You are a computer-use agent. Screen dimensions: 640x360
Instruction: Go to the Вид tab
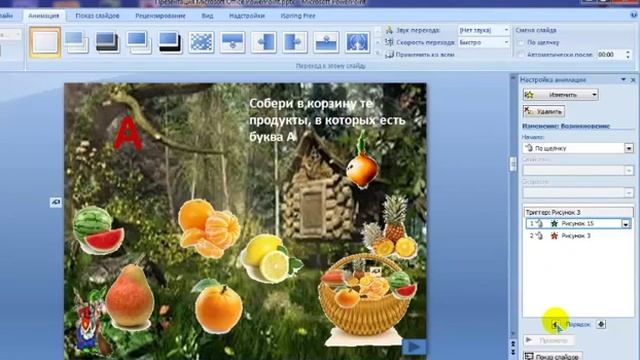point(207,16)
